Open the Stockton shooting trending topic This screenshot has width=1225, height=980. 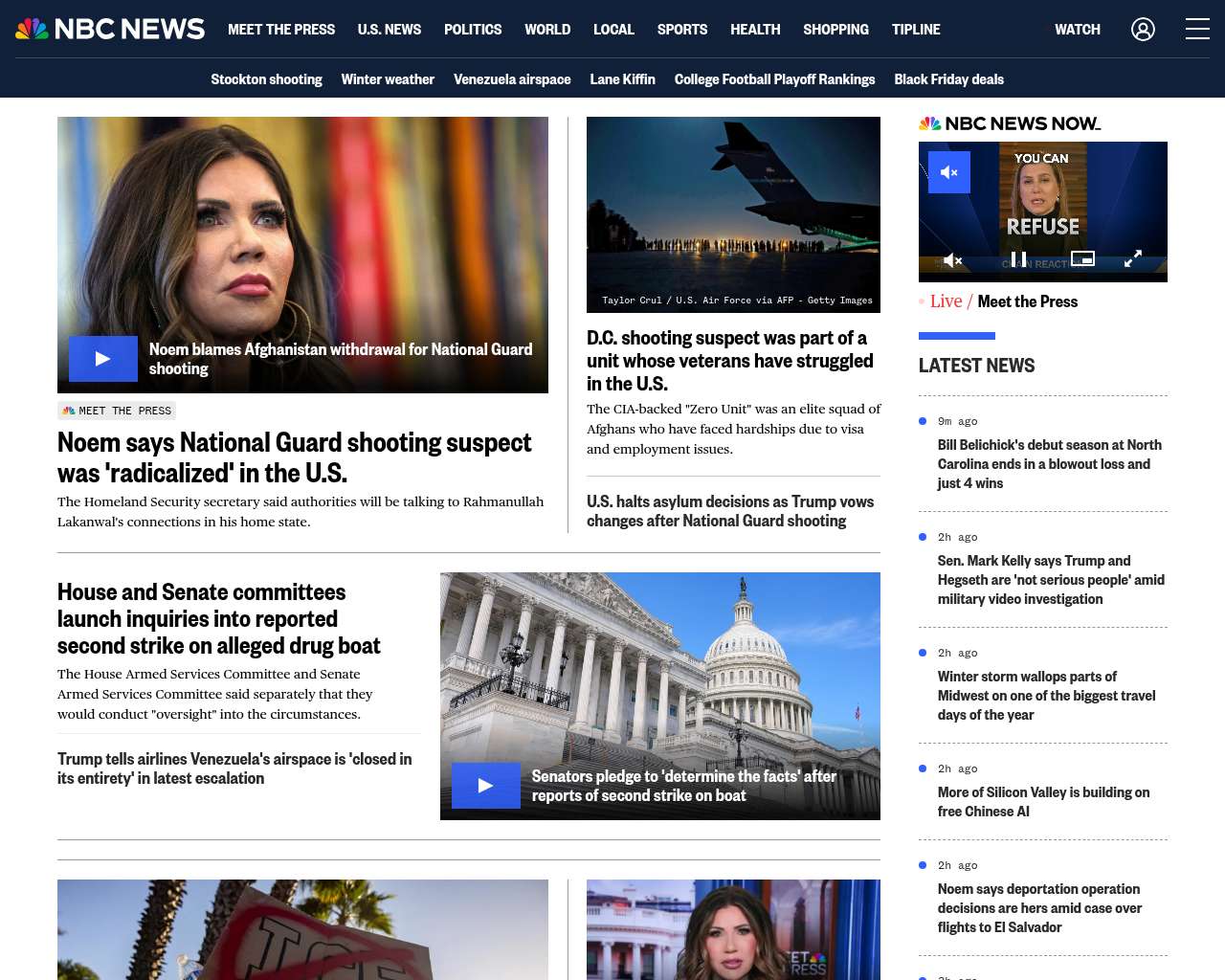(x=266, y=79)
